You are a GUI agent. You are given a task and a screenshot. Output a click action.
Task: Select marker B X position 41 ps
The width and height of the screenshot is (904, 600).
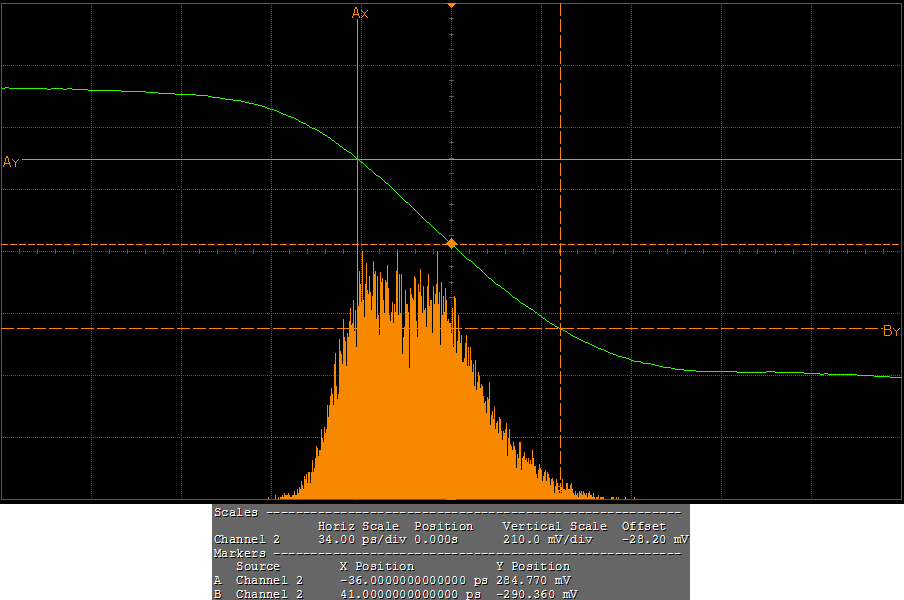412,594
